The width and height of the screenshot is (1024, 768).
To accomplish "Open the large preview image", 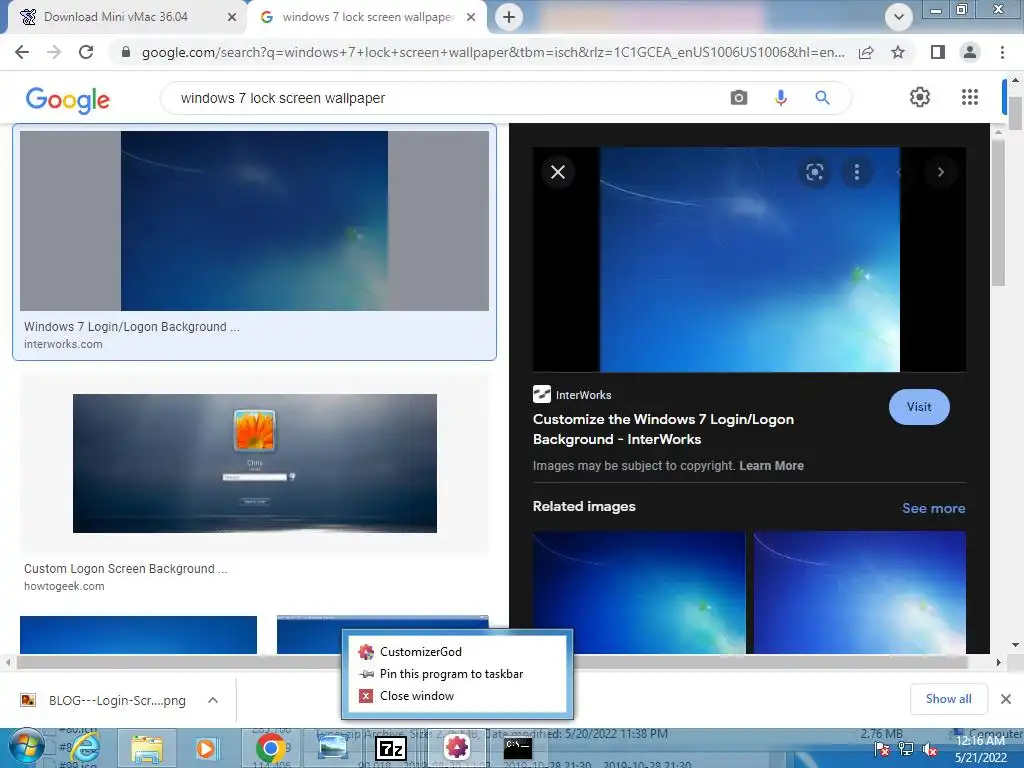I will point(749,259).
